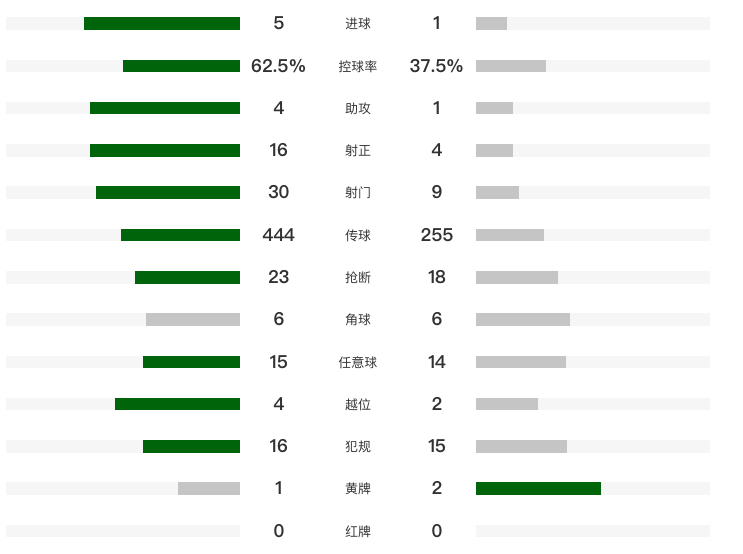The height and width of the screenshot is (554, 743).
Task: Click the 助攻 stat label
Action: coord(357,108)
